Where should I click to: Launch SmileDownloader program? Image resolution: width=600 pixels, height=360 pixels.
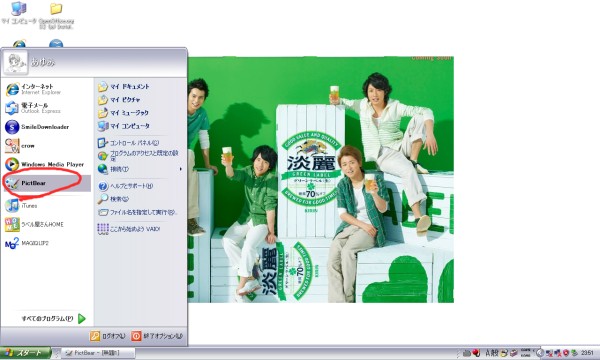pyautogui.click(x=47, y=127)
